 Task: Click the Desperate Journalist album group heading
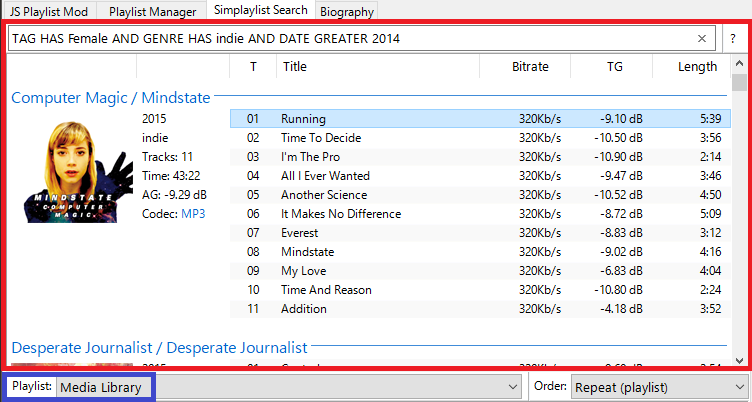[x=159, y=347]
